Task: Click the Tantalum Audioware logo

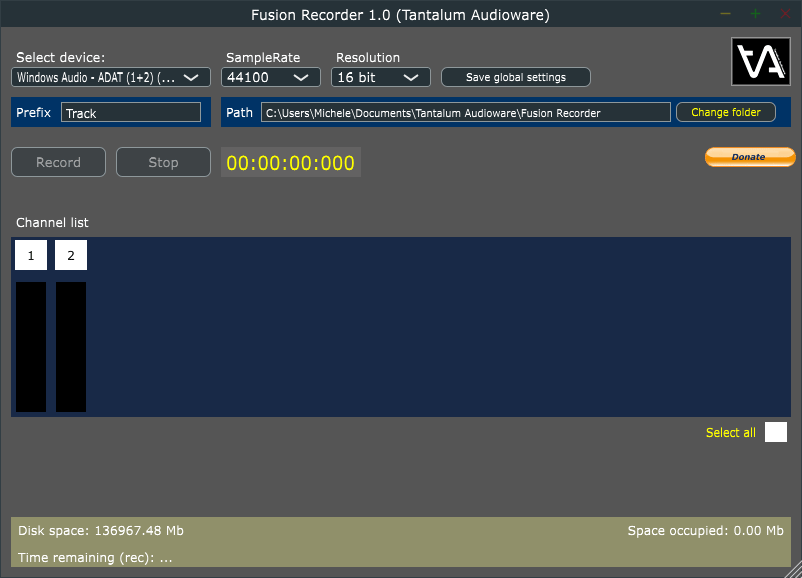Action: [761, 61]
